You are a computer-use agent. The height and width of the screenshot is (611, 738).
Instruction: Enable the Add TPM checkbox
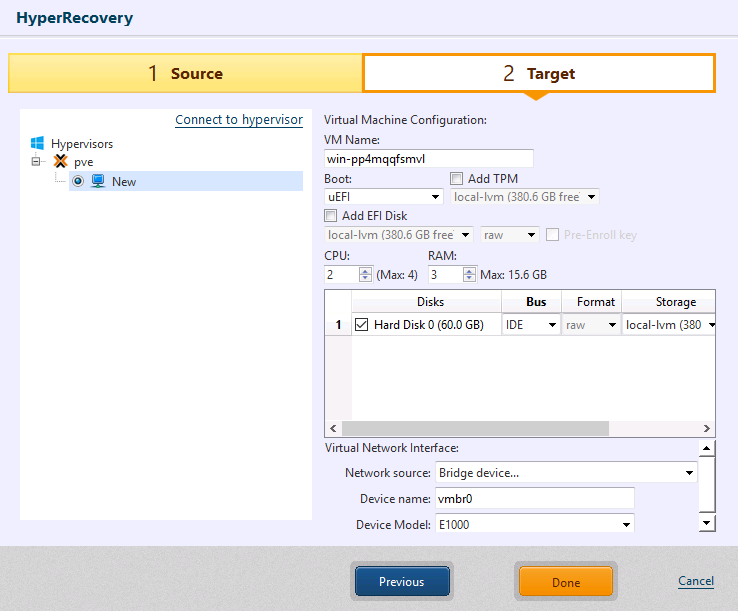click(x=457, y=179)
